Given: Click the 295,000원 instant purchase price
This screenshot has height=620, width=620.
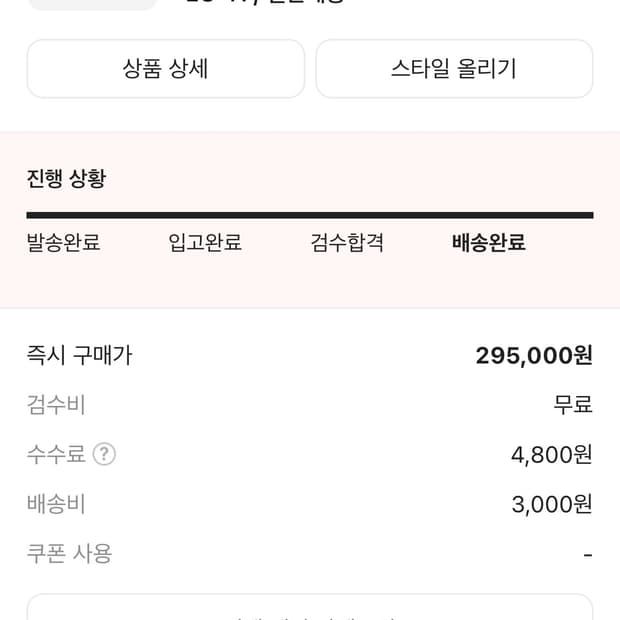Looking at the screenshot, I should (534, 356).
